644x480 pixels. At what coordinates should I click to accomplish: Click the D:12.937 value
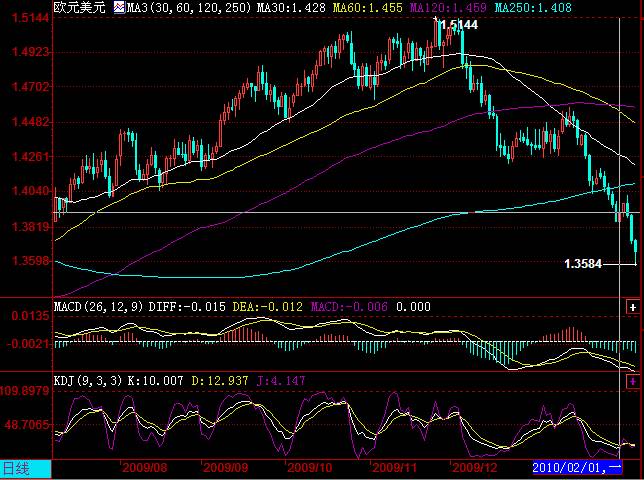click(220, 381)
